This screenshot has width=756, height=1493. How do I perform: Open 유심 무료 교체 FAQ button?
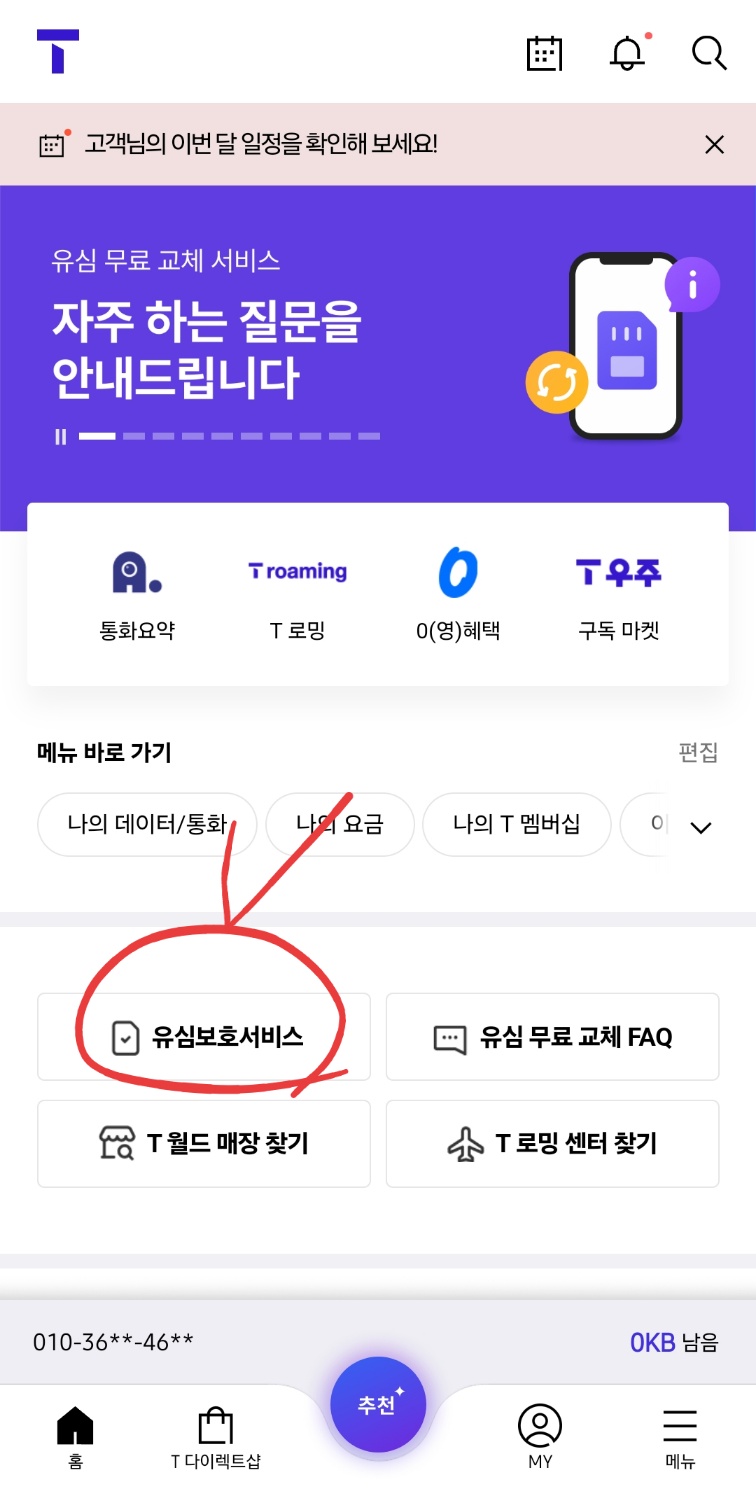pos(552,1037)
